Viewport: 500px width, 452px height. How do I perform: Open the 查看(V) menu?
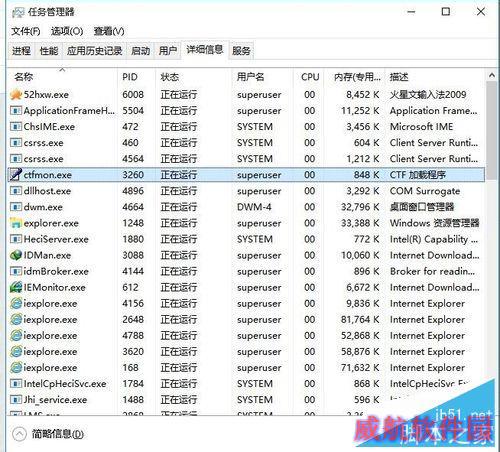(109, 31)
